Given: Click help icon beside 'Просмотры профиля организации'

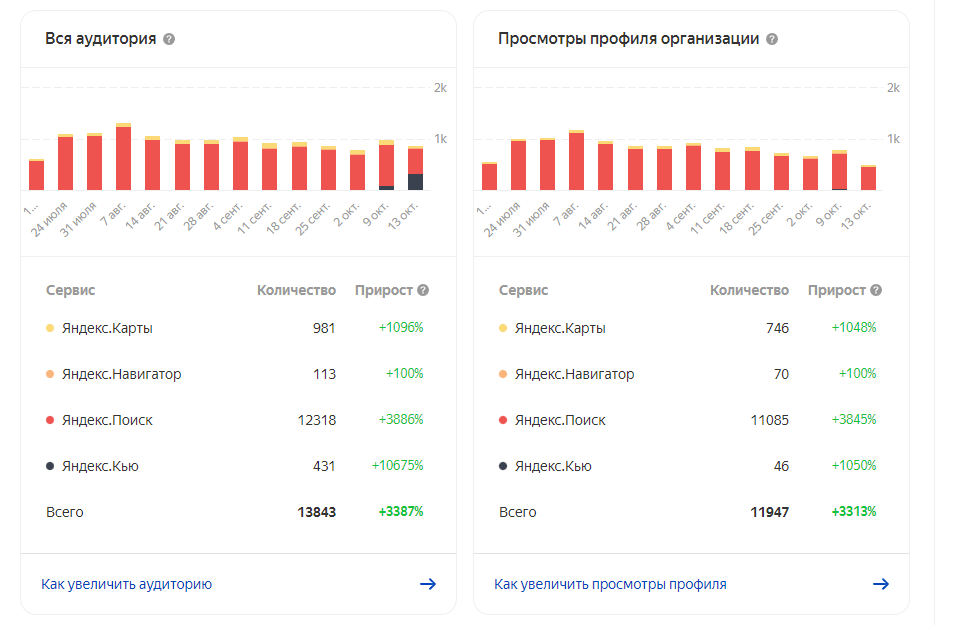Looking at the screenshot, I should click(x=772, y=39).
